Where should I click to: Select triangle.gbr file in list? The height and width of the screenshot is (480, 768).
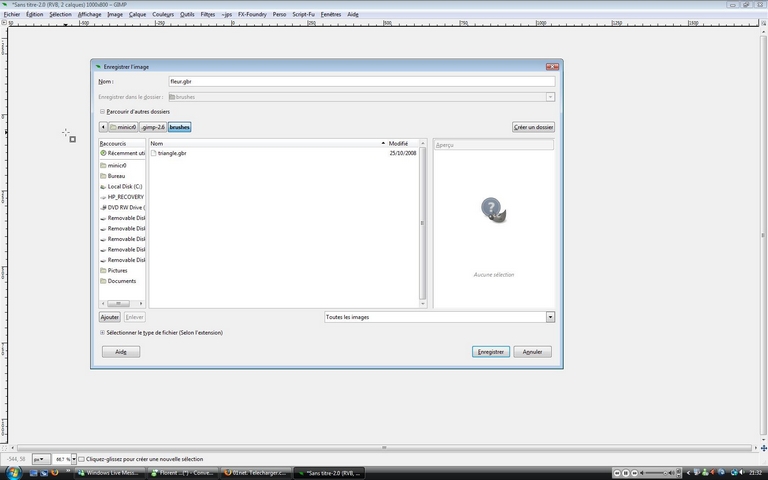[172, 153]
